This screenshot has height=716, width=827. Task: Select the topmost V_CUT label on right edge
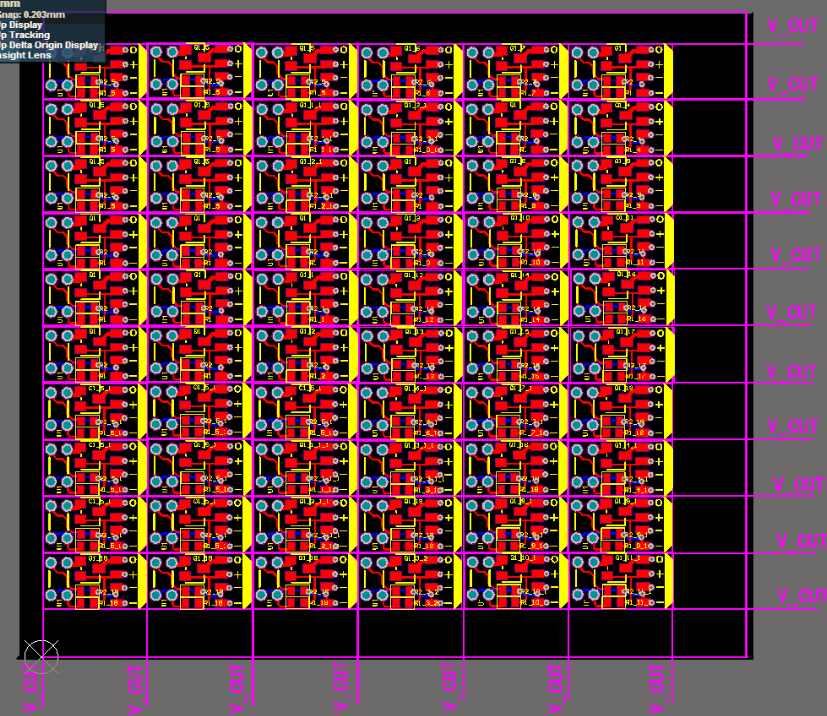793,27
